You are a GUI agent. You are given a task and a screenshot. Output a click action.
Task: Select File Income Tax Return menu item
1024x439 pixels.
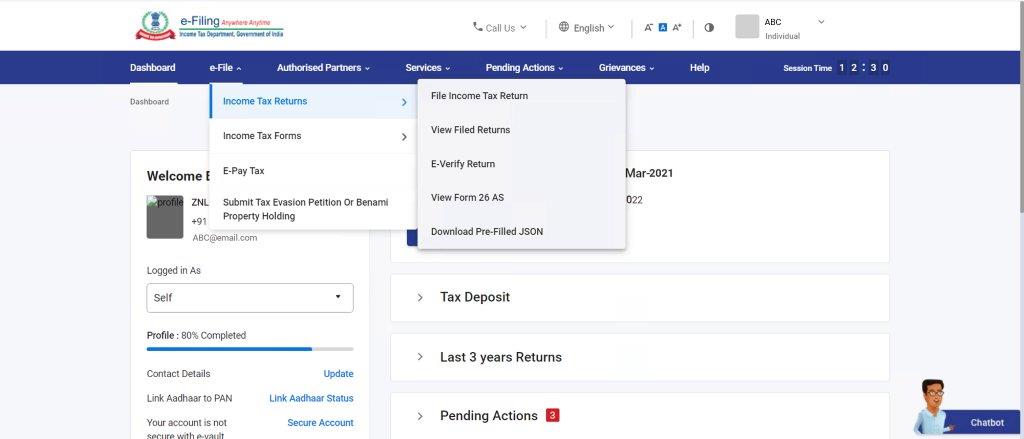coord(479,96)
